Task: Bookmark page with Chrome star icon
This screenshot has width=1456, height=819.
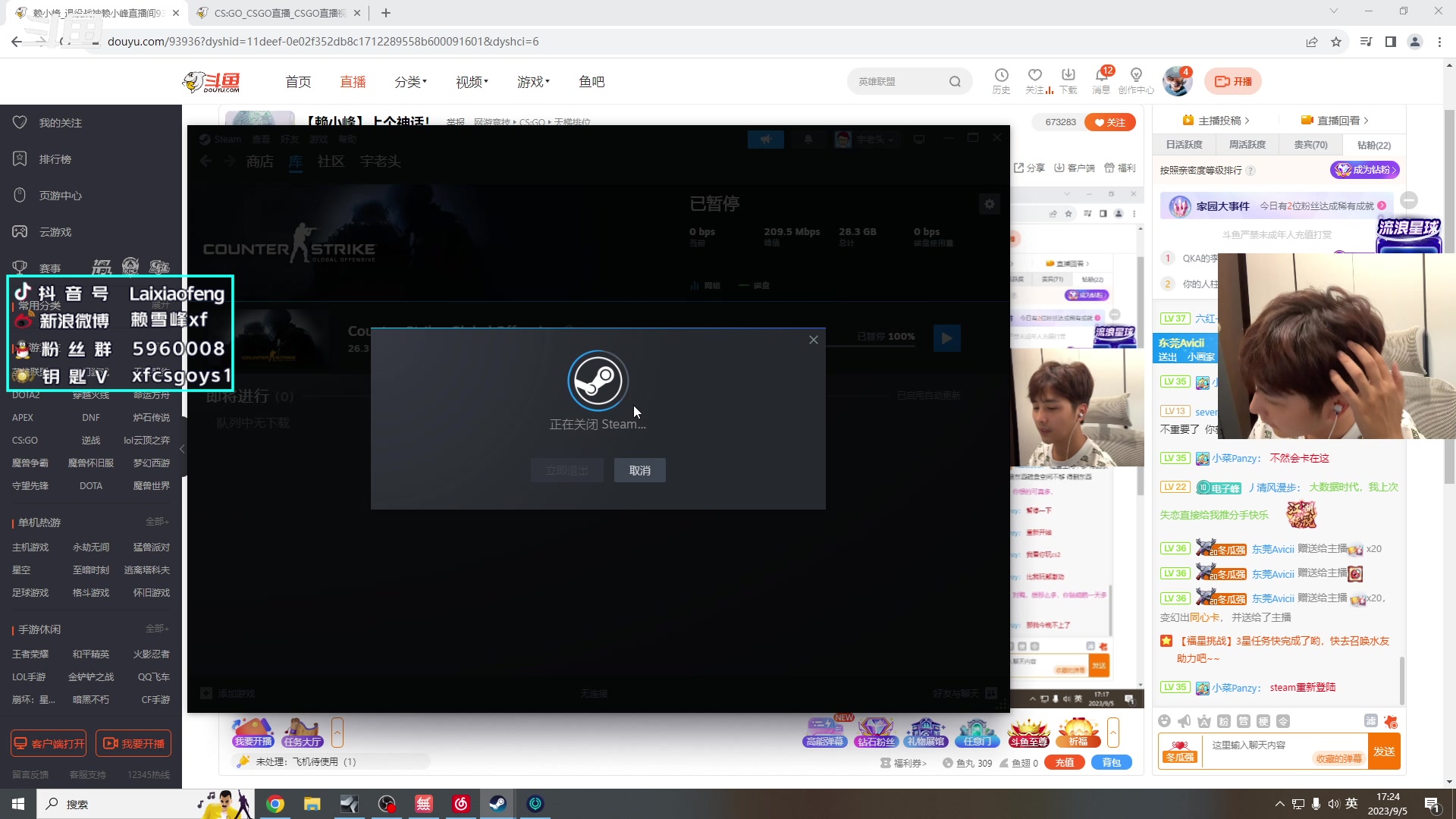Action: coord(1336,42)
